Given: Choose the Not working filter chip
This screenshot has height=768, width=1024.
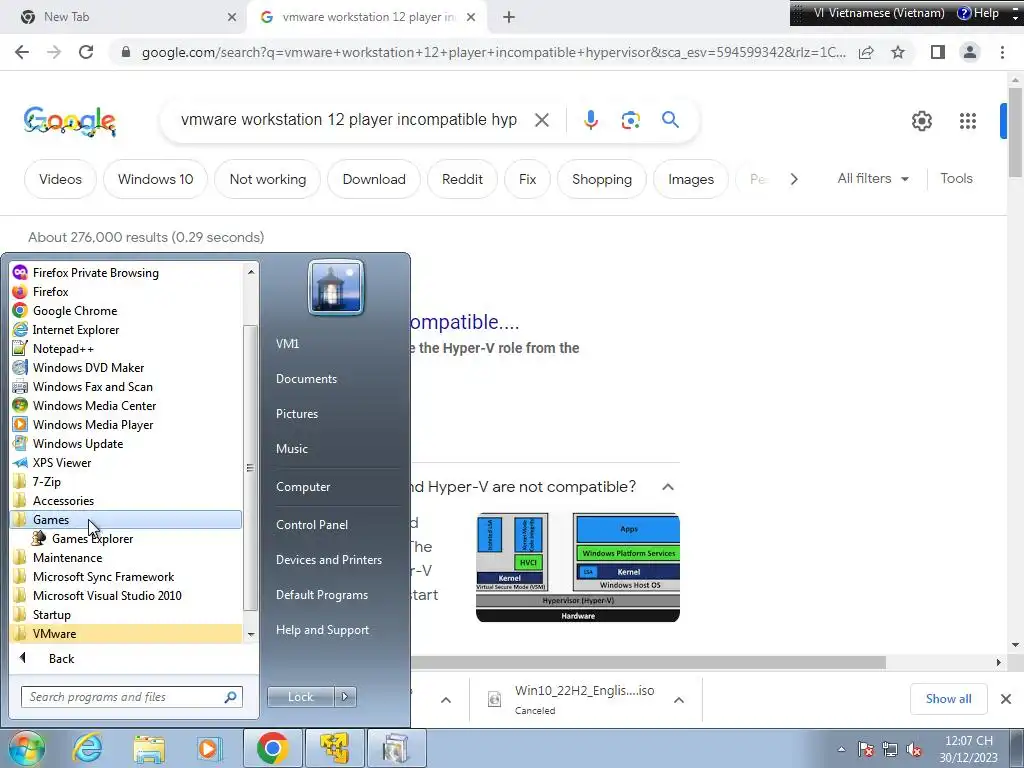Looking at the screenshot, I should point(268,179).
